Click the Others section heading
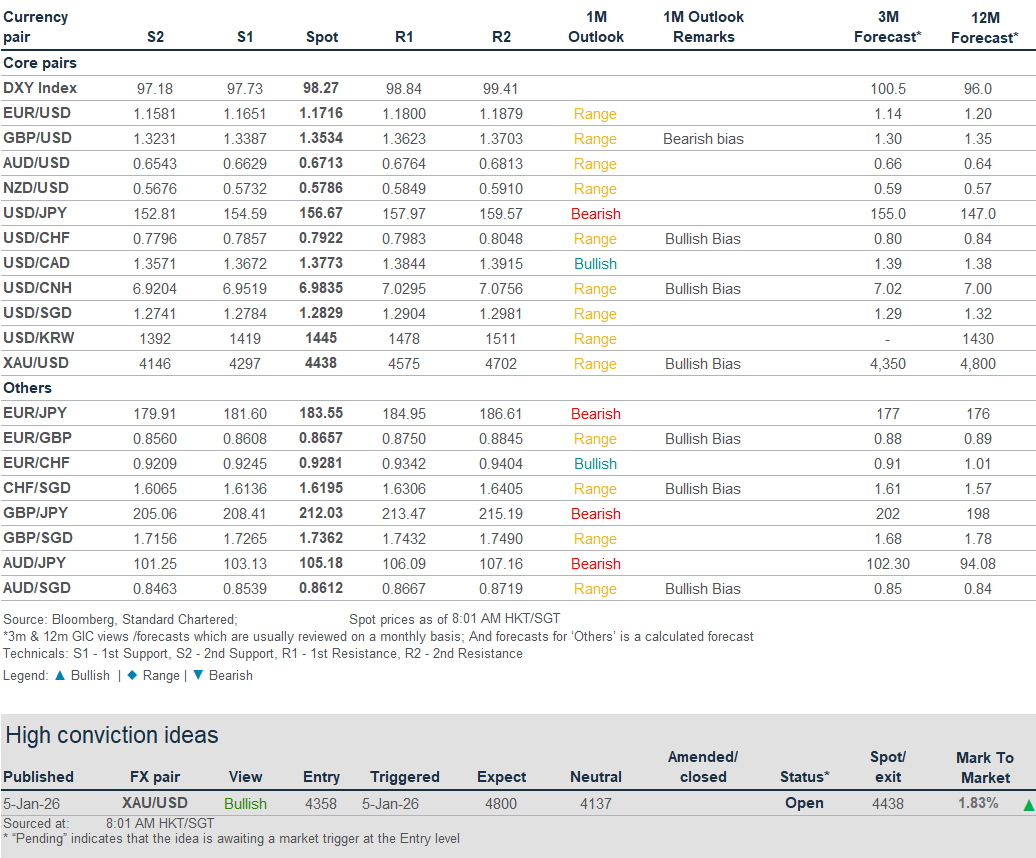1036x858 pixels. (28, 388)
